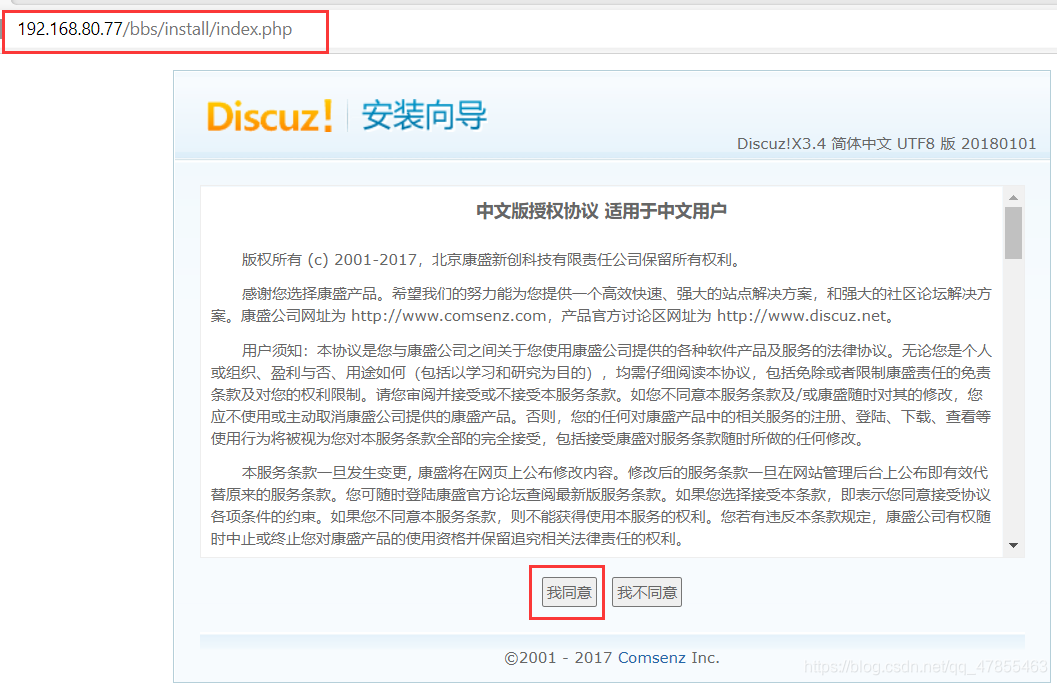Click the Discuz! logo
Viewport: 1057px width, 685px height.
pyautogui.click(x=270, y=115)
